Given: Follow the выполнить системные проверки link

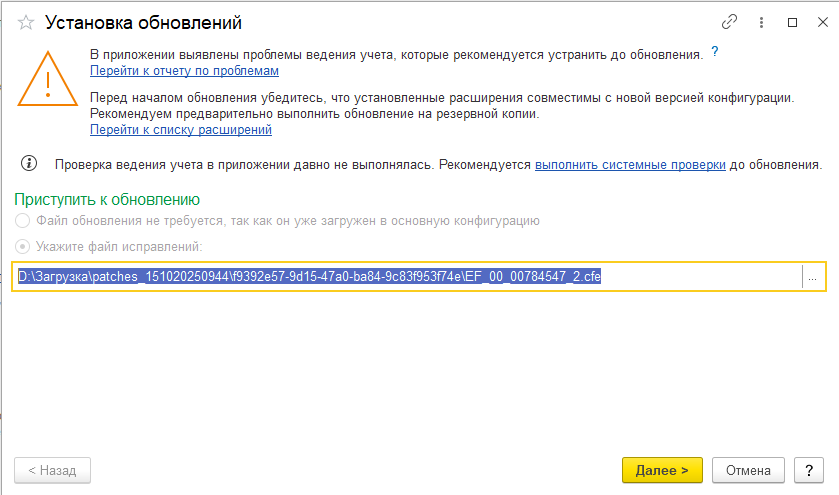Looking at the screenshot, I should pos(630,164).
